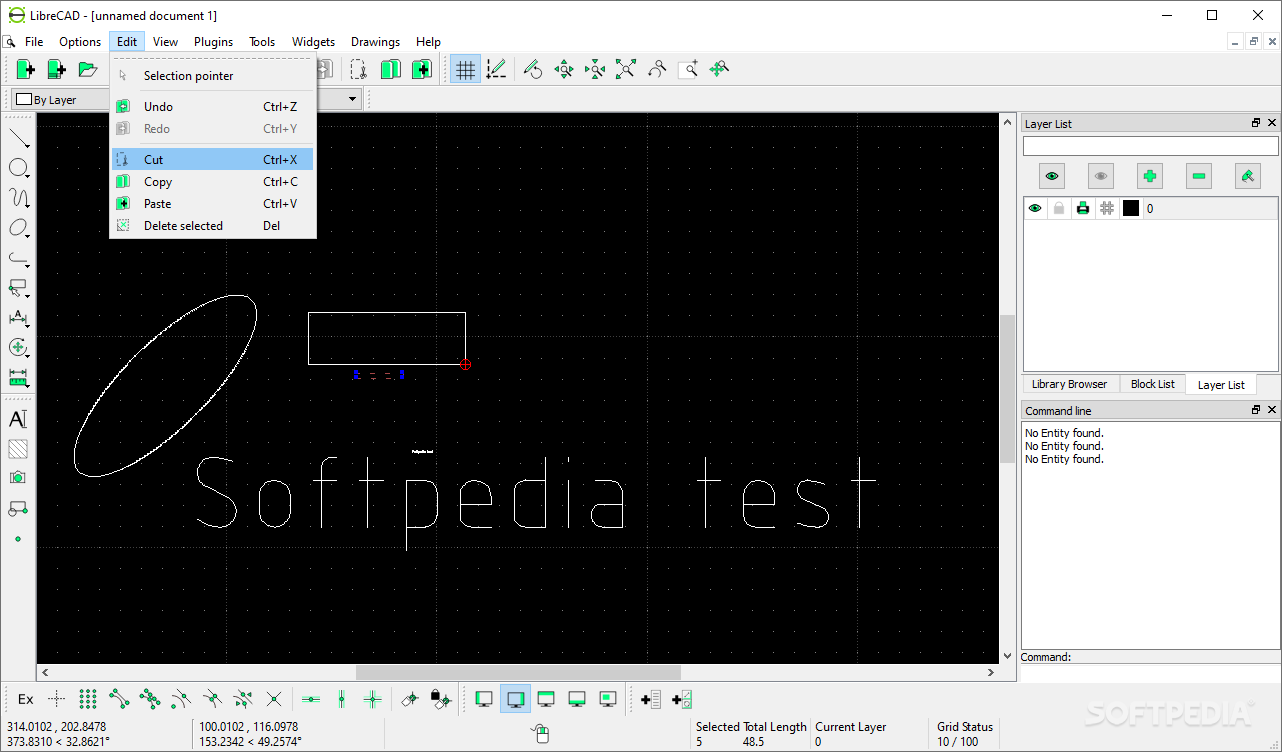Image resolution: width=1282 pixels, height=752 pixels.
Task: Open the Select tools in left toolbar
Action: tap(18, 288)
